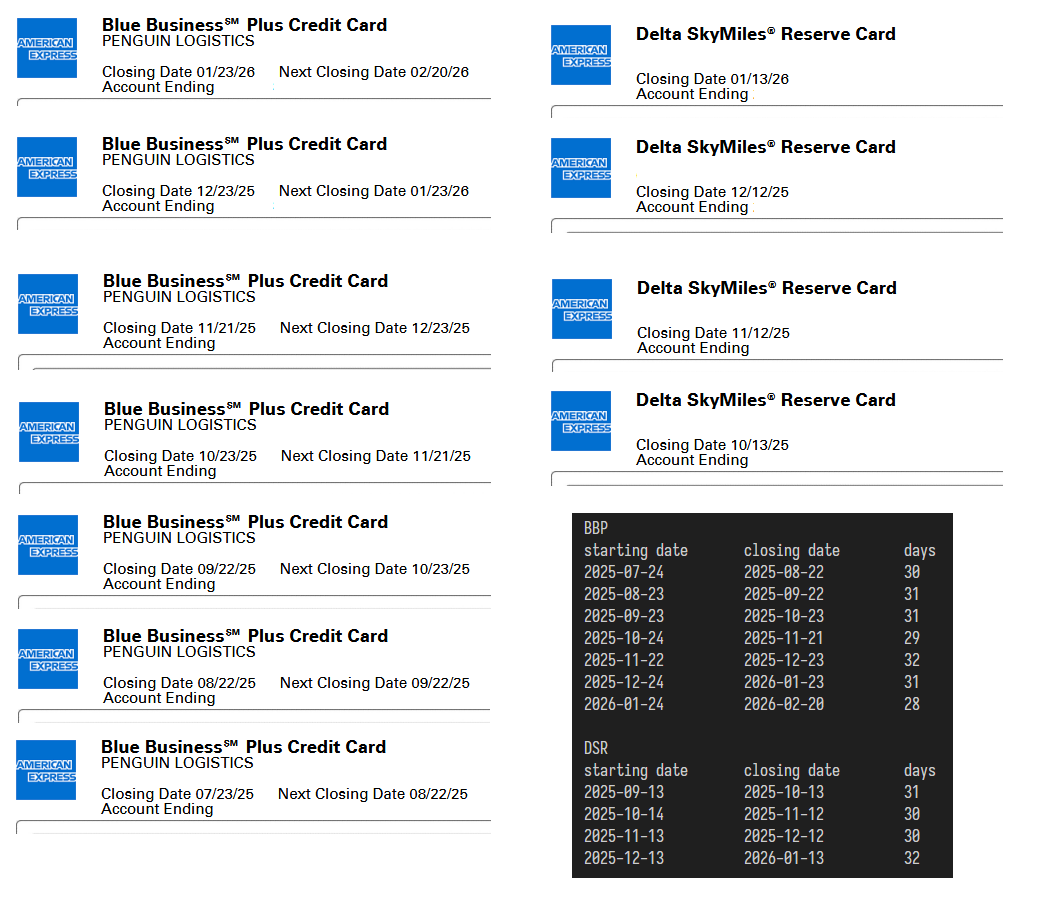Select the 2026-02-20 closing date table cell
The image size is (1055, 924).
pyautogui.click(x=784, y=704)
